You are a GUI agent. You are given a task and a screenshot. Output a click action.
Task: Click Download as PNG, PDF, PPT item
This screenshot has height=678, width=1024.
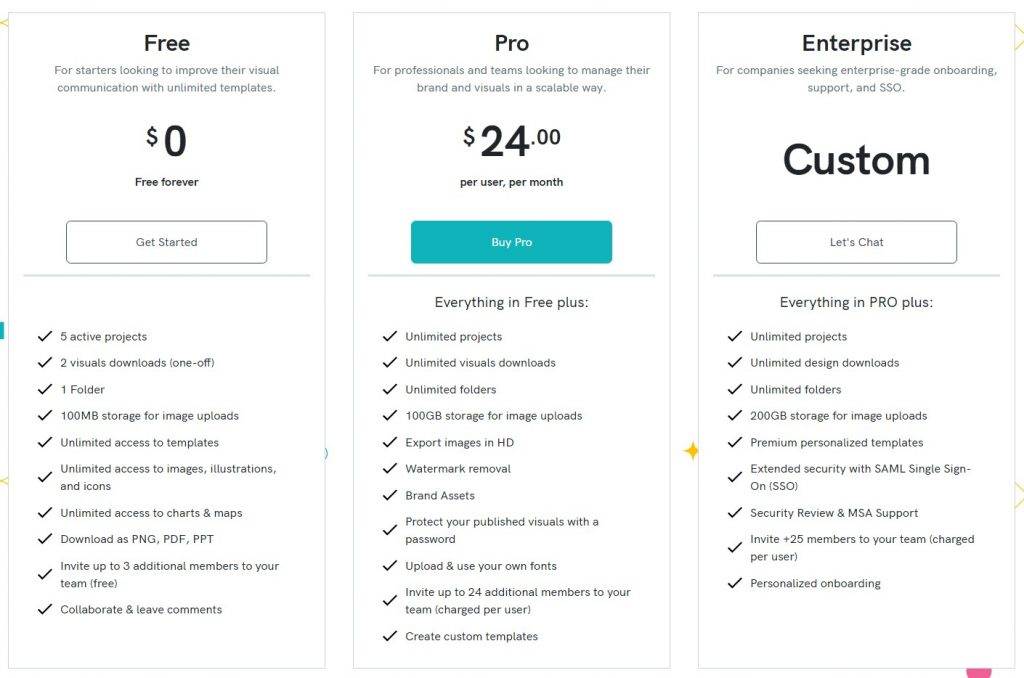coord(137,539)
